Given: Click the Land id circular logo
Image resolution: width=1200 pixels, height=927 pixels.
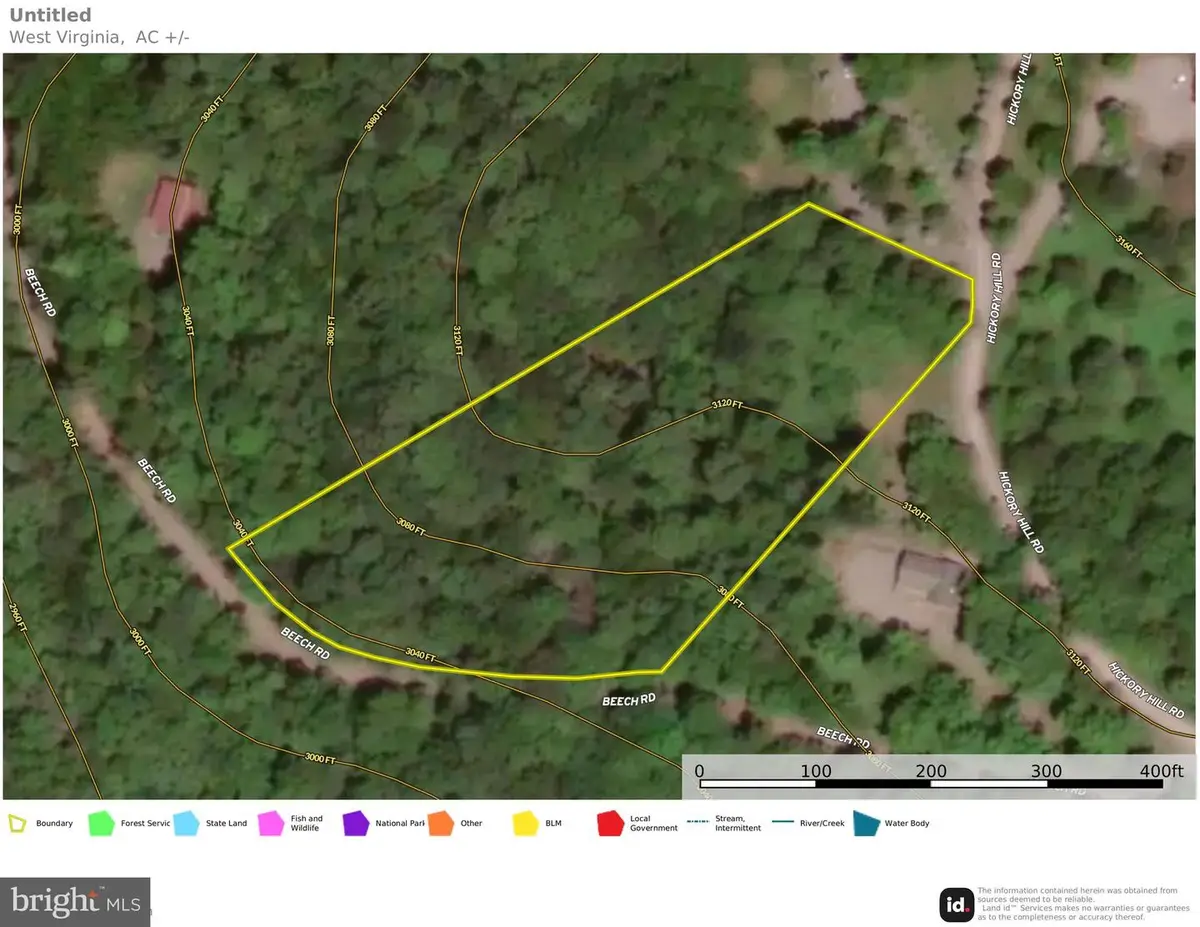Looking at the screenshot, I should tap(957, 906).
